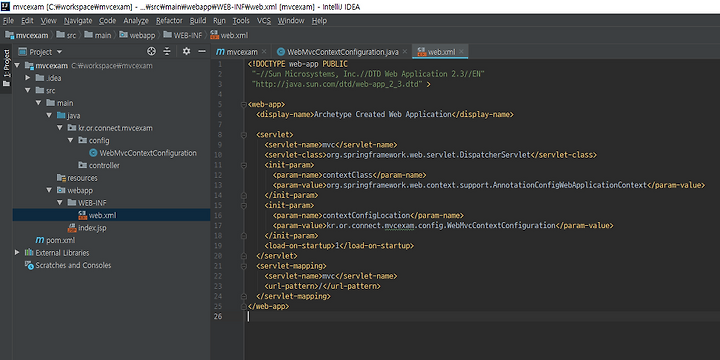Hide the Project panel with minimize icon
Screen dimensions: 720x360
tap(202, 51)
